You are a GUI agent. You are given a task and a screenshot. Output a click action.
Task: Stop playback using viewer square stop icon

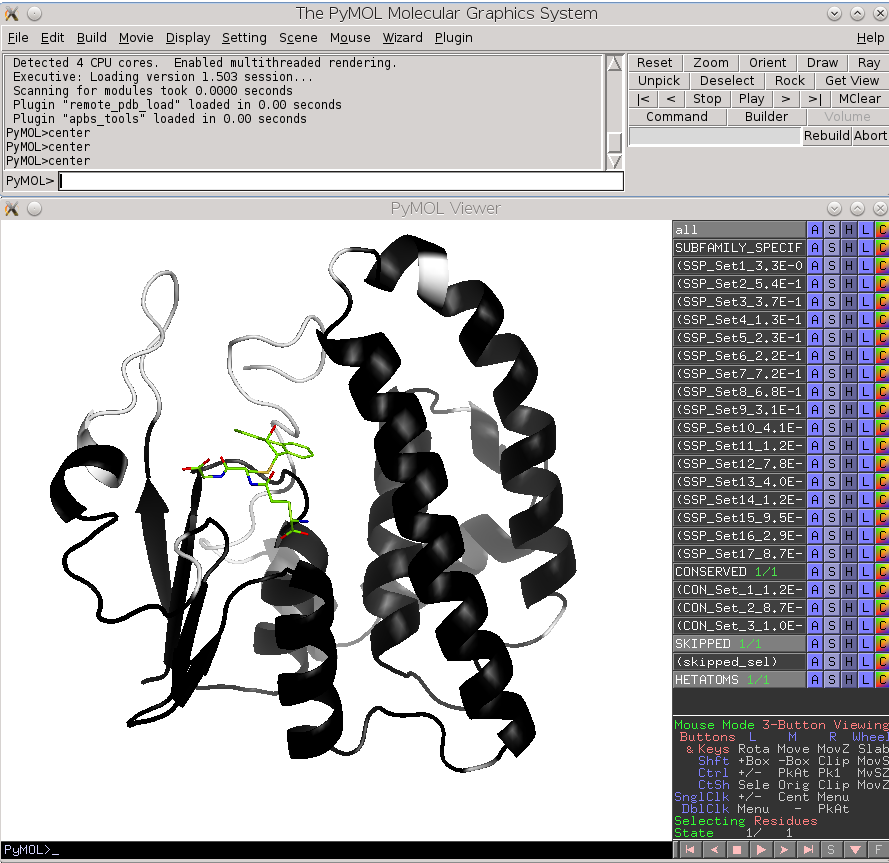(737, 849)
